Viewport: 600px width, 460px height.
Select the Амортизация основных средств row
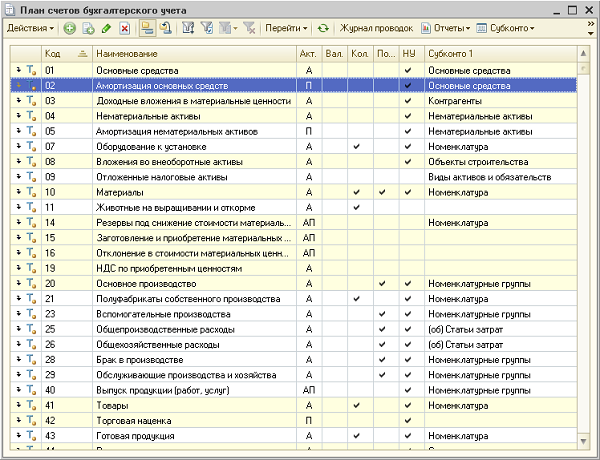(x=293, y=86)
